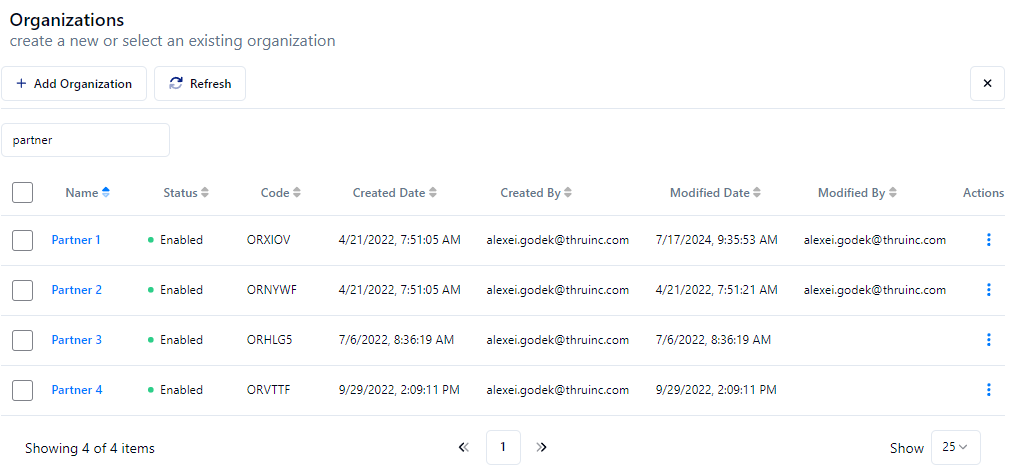Screen dimensions: 1018x472
Task: Check the Partner 1 row checkbox
Action: click(23, 240)
